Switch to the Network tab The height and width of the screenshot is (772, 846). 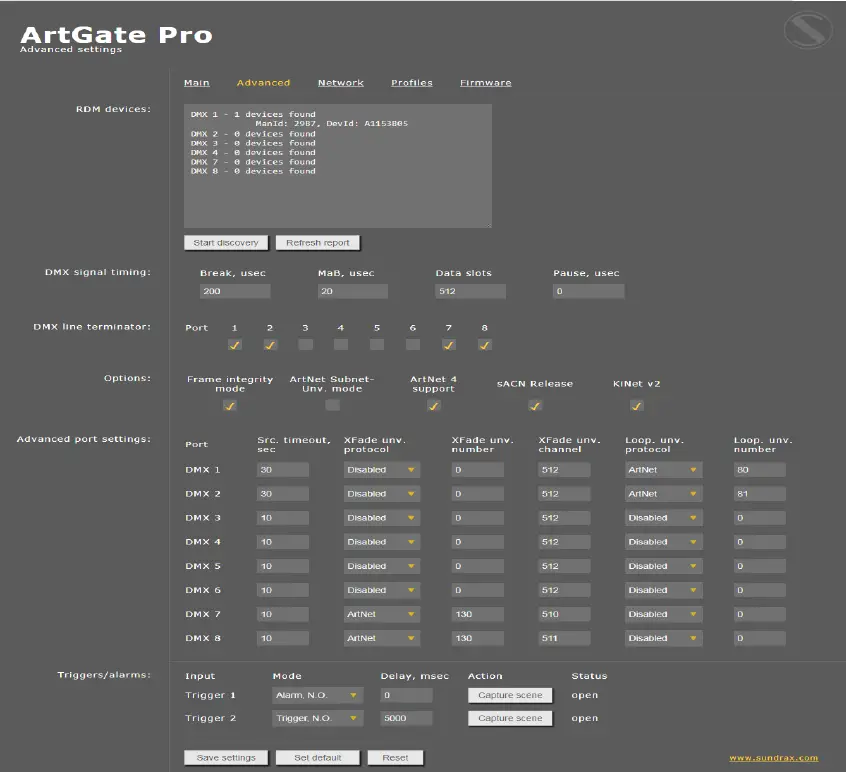tap(340, 83)
